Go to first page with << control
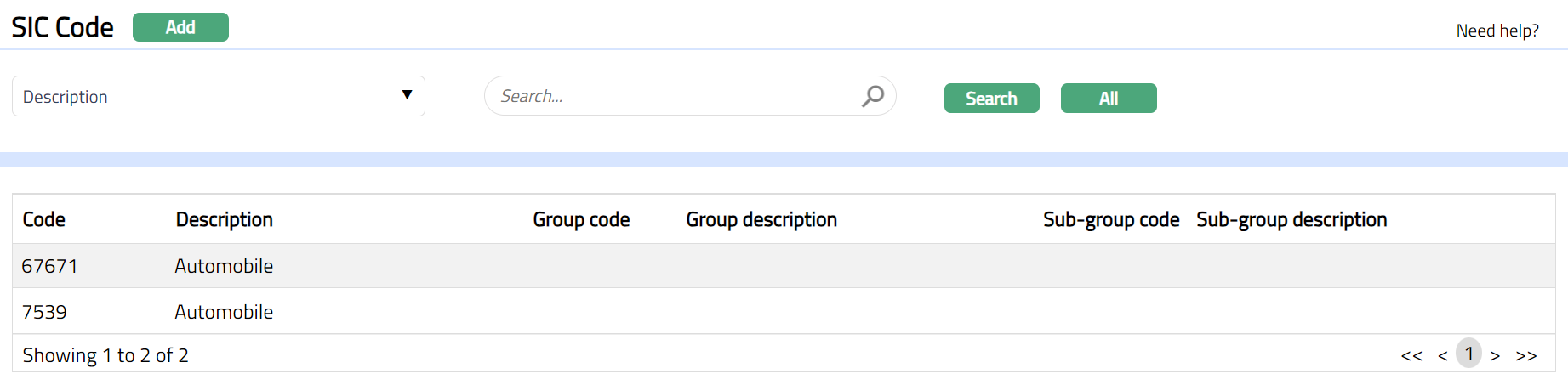The image size is (1568, 385). pos(1411,355)
